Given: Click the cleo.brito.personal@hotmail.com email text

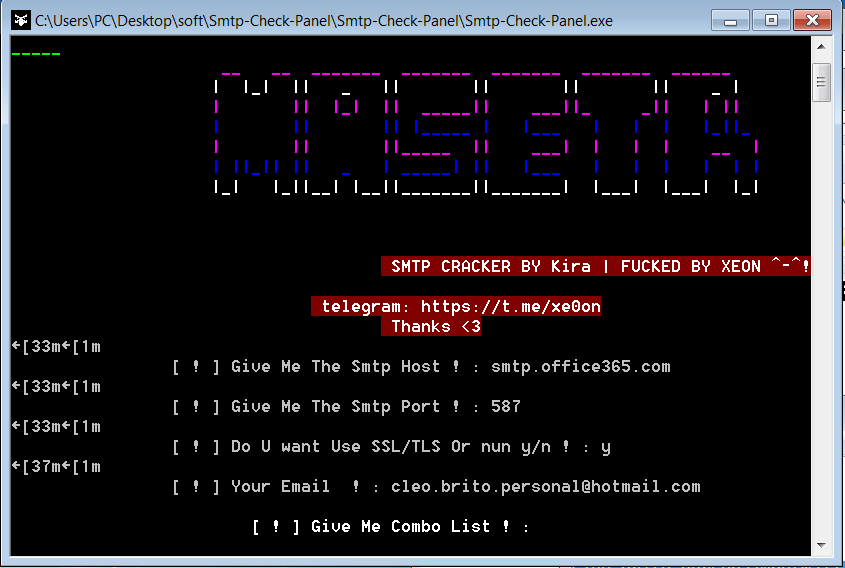Looking at the screenshot, I should (x=546, y=487).
